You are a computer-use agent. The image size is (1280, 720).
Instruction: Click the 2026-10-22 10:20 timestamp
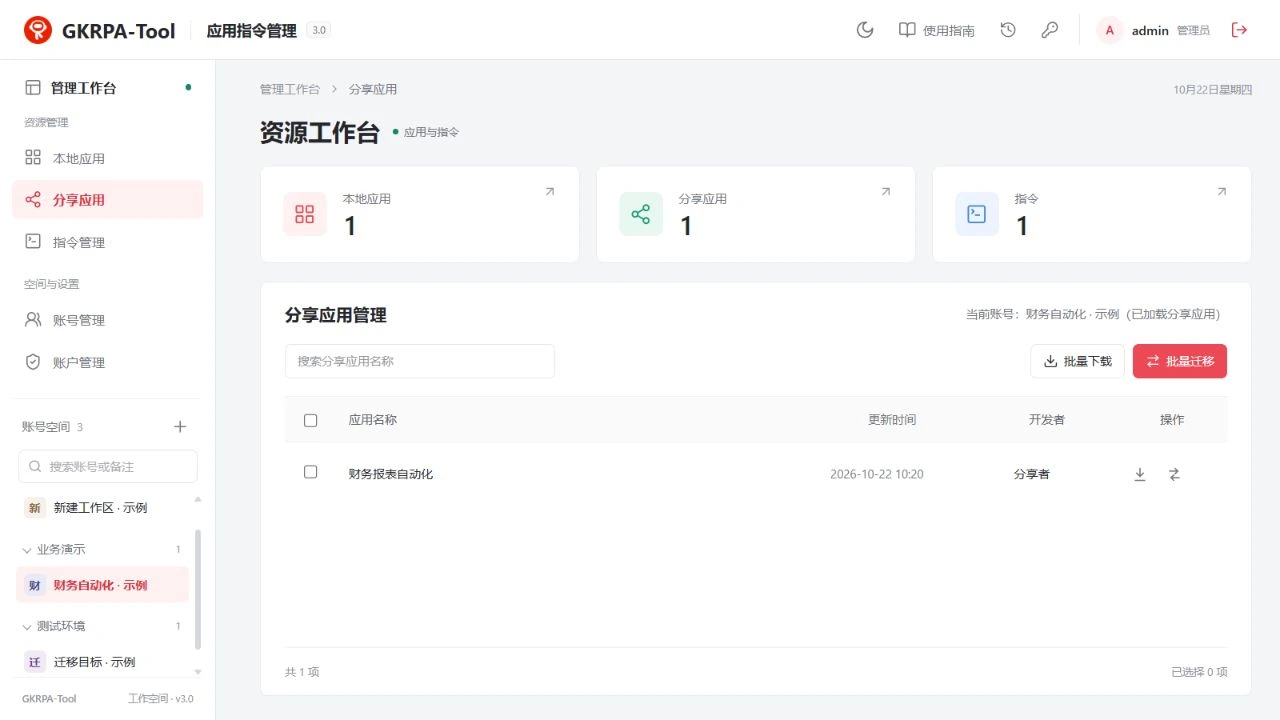click(x=877, y=474)
